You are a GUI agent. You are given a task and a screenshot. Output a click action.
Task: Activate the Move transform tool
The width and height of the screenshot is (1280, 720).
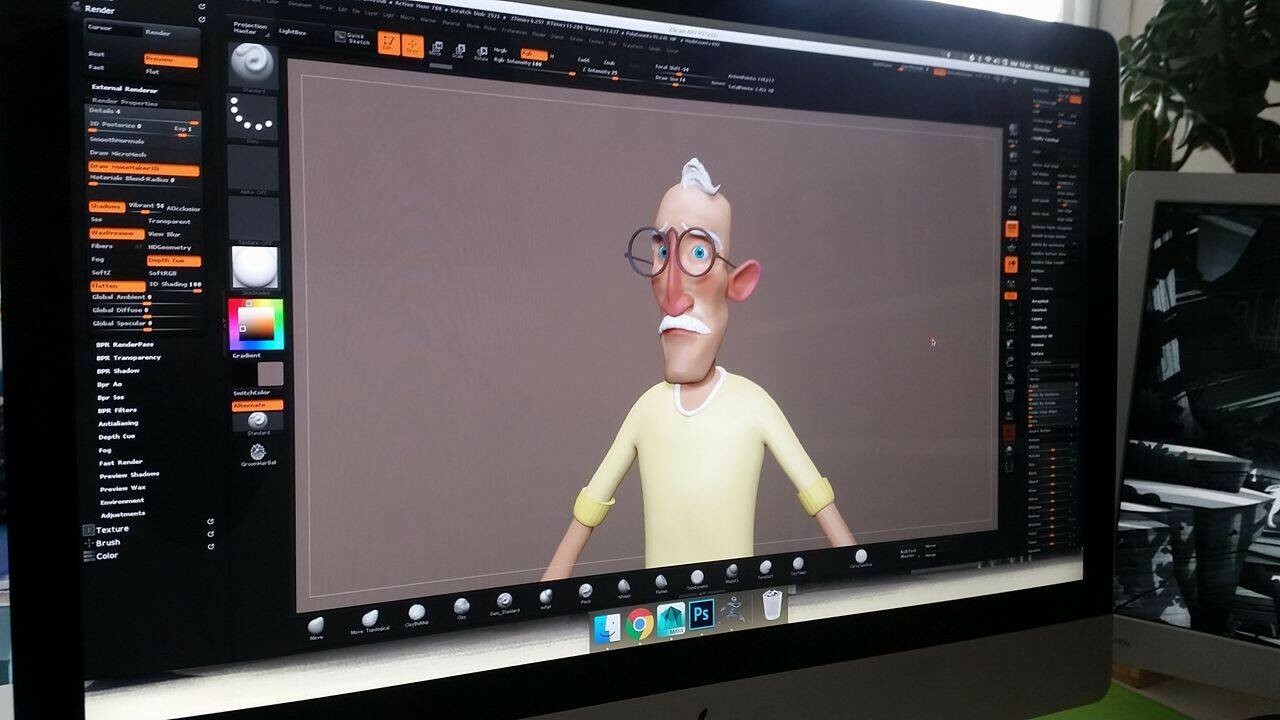pos(436,48)
